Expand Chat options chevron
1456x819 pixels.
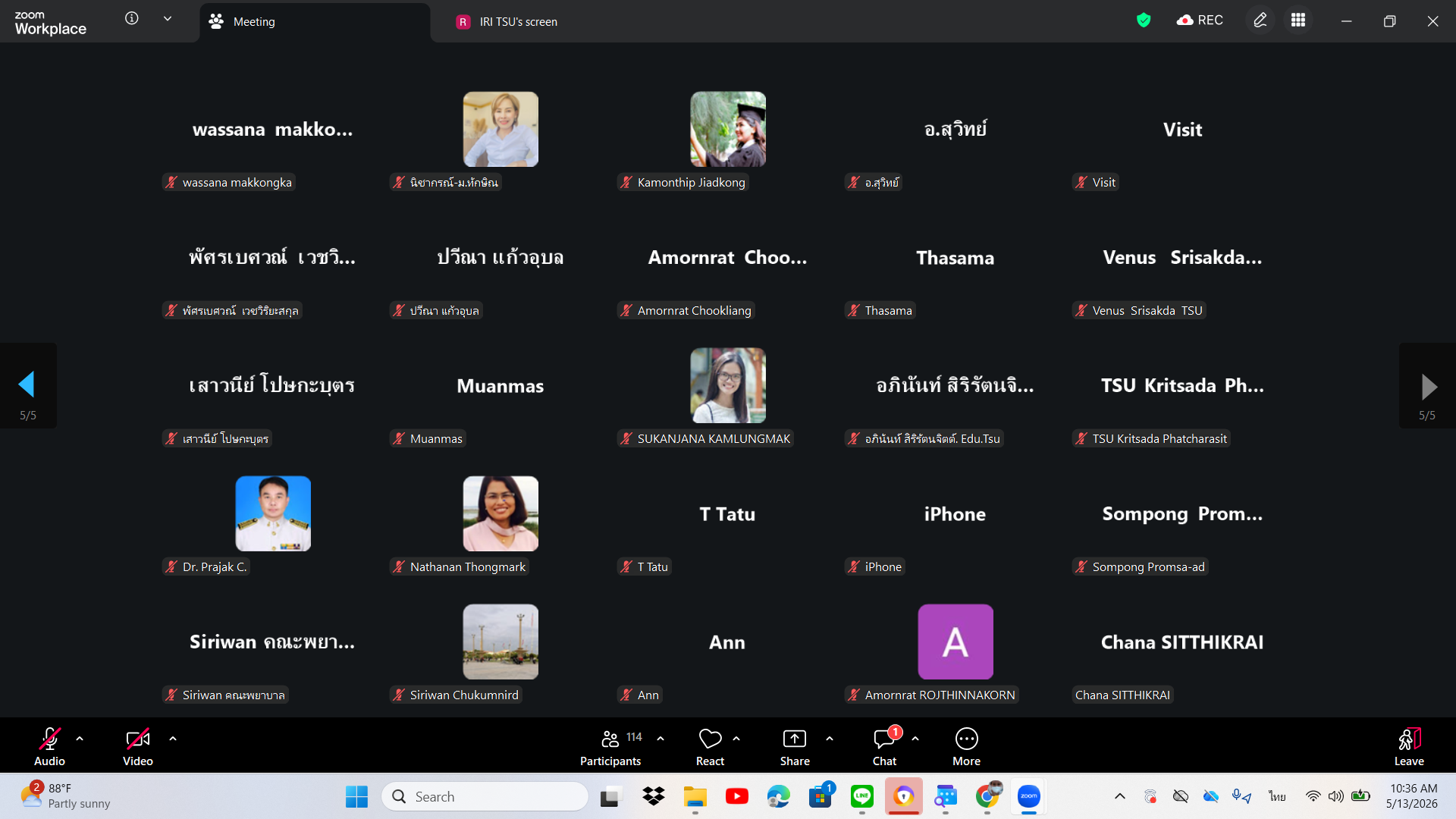click(915, 739)
